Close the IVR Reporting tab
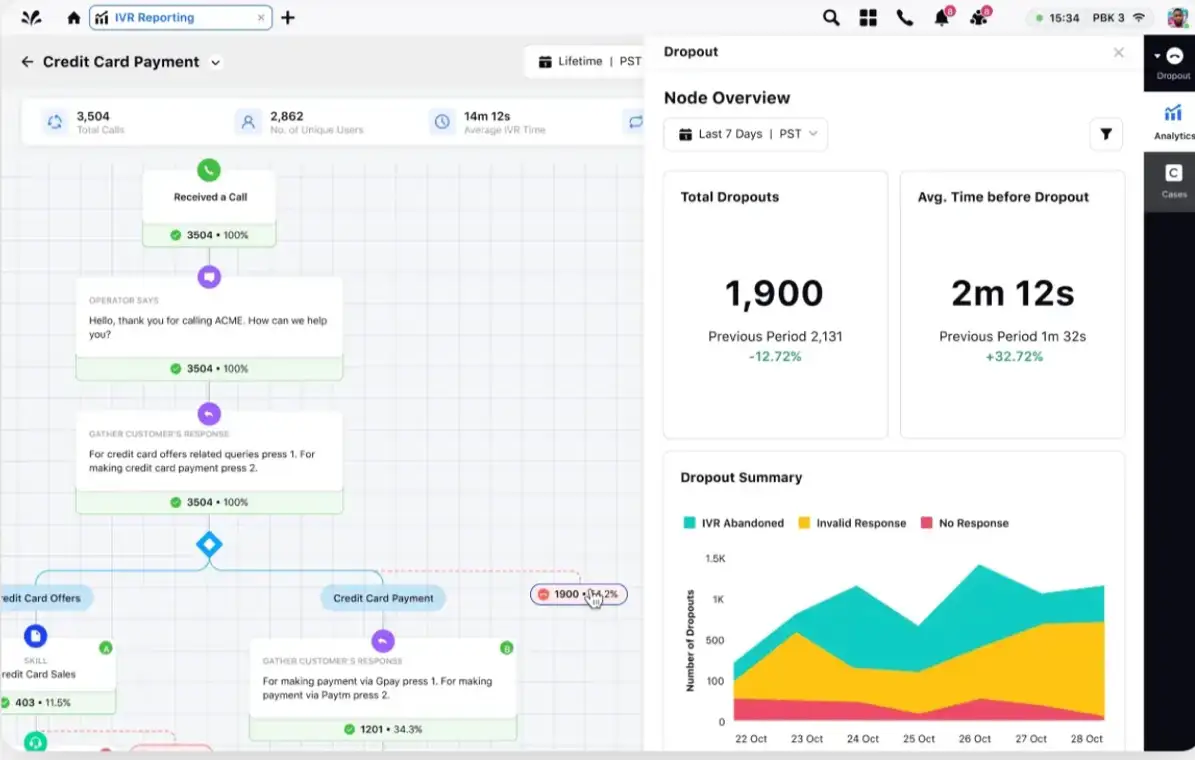This screenshot has width=1195, height=760. click(261, 18)
